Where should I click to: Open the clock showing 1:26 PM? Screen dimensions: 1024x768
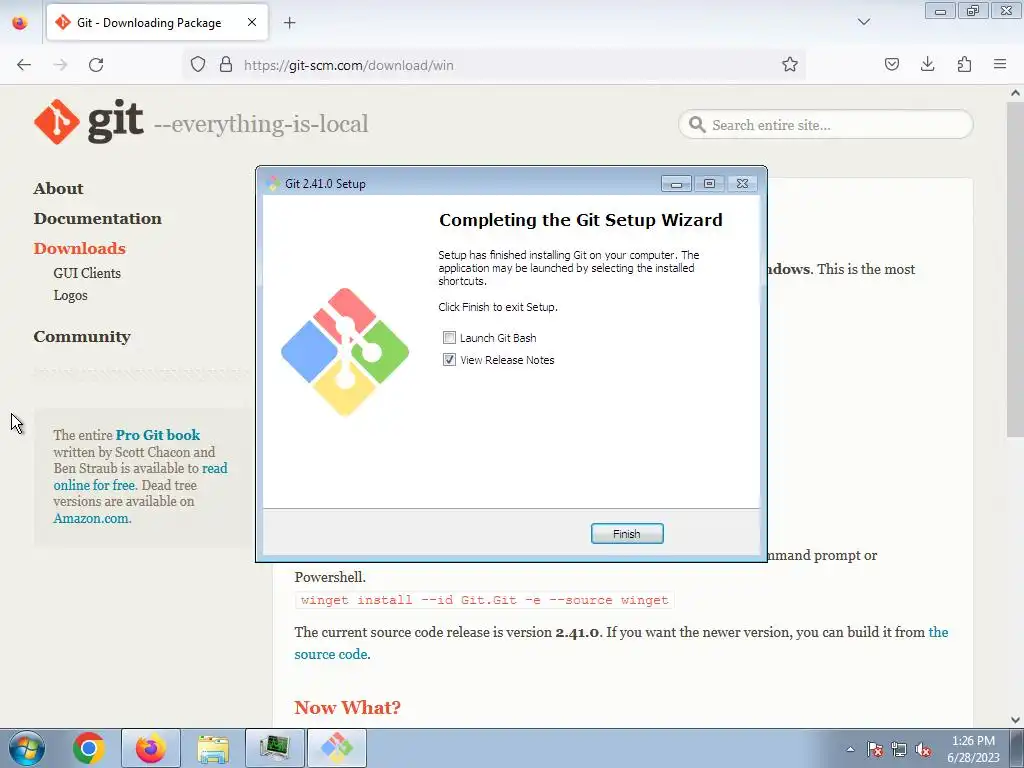click(x=973, y=749)
